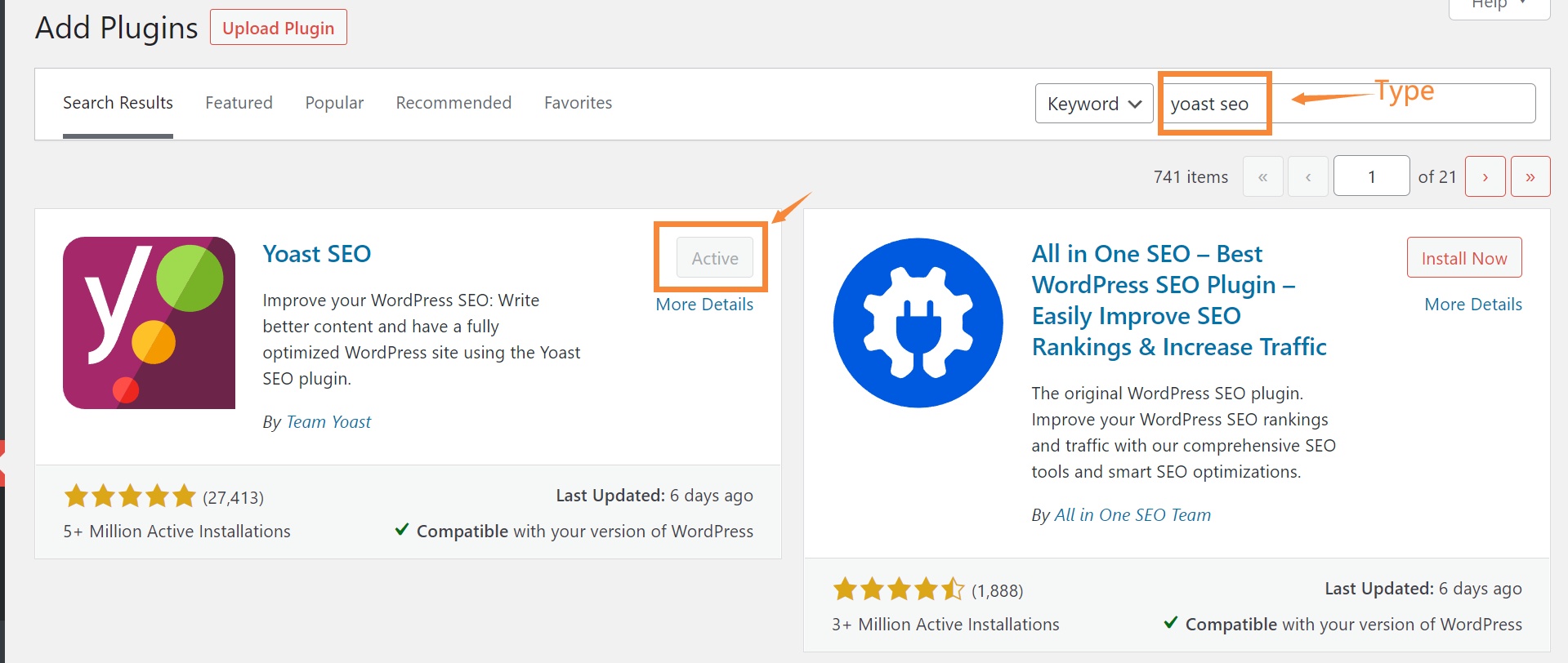The width and height of the screenshot is (1568, 663).
Task: Click the 741 items count text
Action: tap(1191, 177)
